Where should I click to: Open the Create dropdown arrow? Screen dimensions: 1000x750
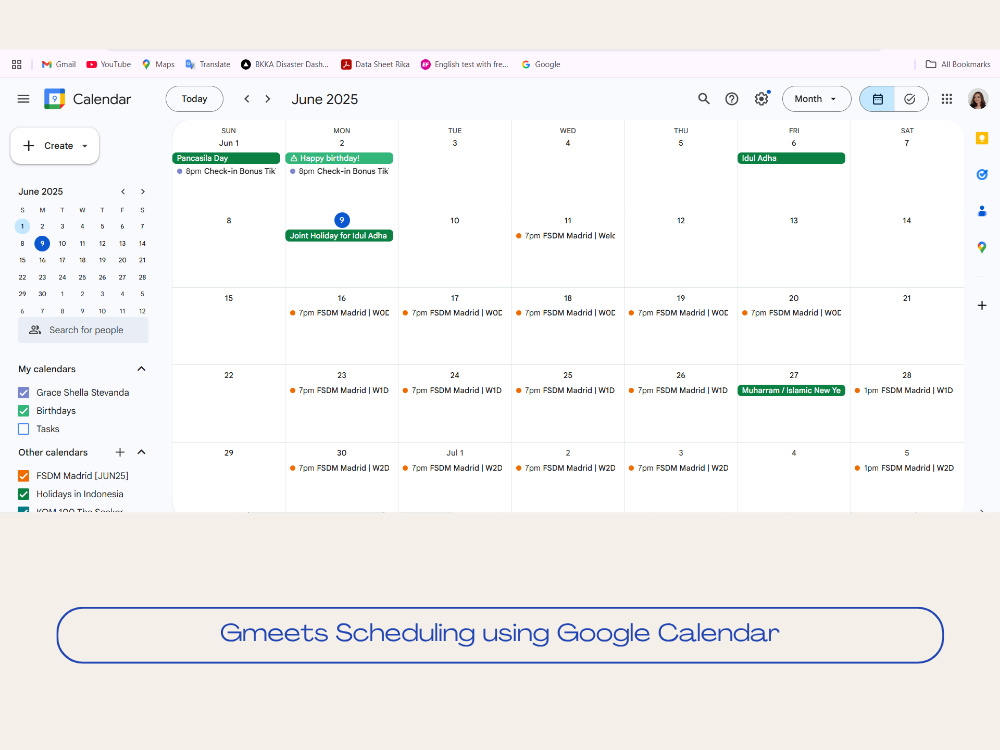coord(85,146)
